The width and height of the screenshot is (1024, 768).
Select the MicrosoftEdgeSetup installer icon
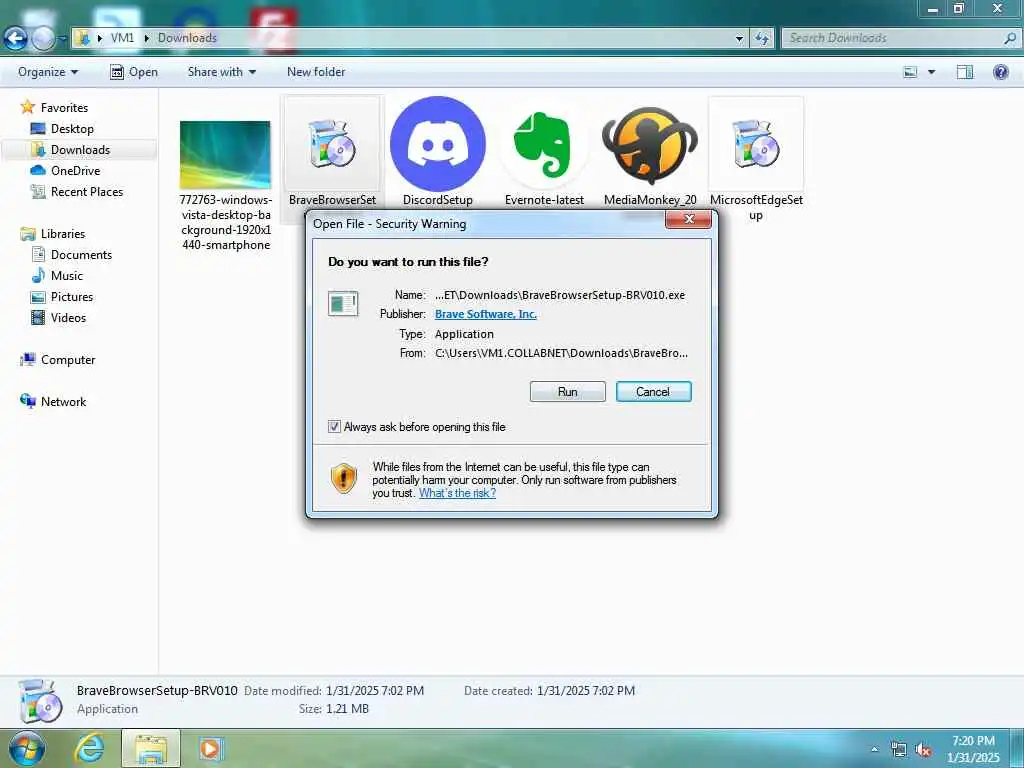(756, 143)
